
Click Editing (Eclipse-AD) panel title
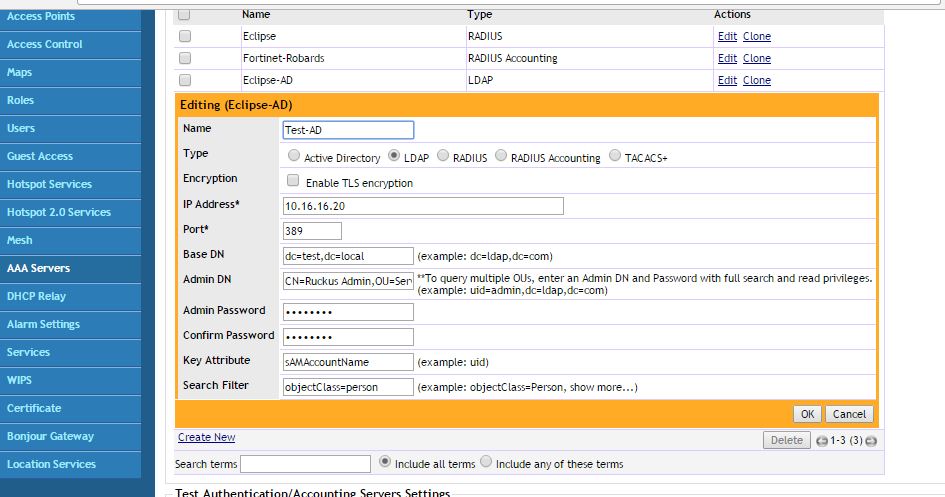236,105
